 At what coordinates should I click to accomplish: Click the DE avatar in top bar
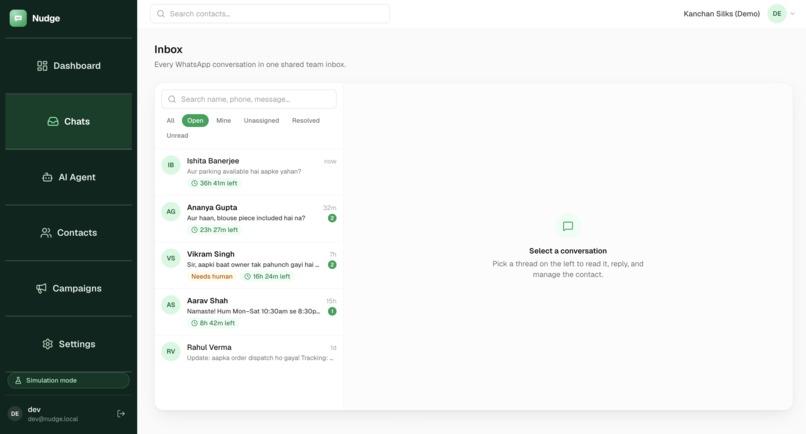777,14
